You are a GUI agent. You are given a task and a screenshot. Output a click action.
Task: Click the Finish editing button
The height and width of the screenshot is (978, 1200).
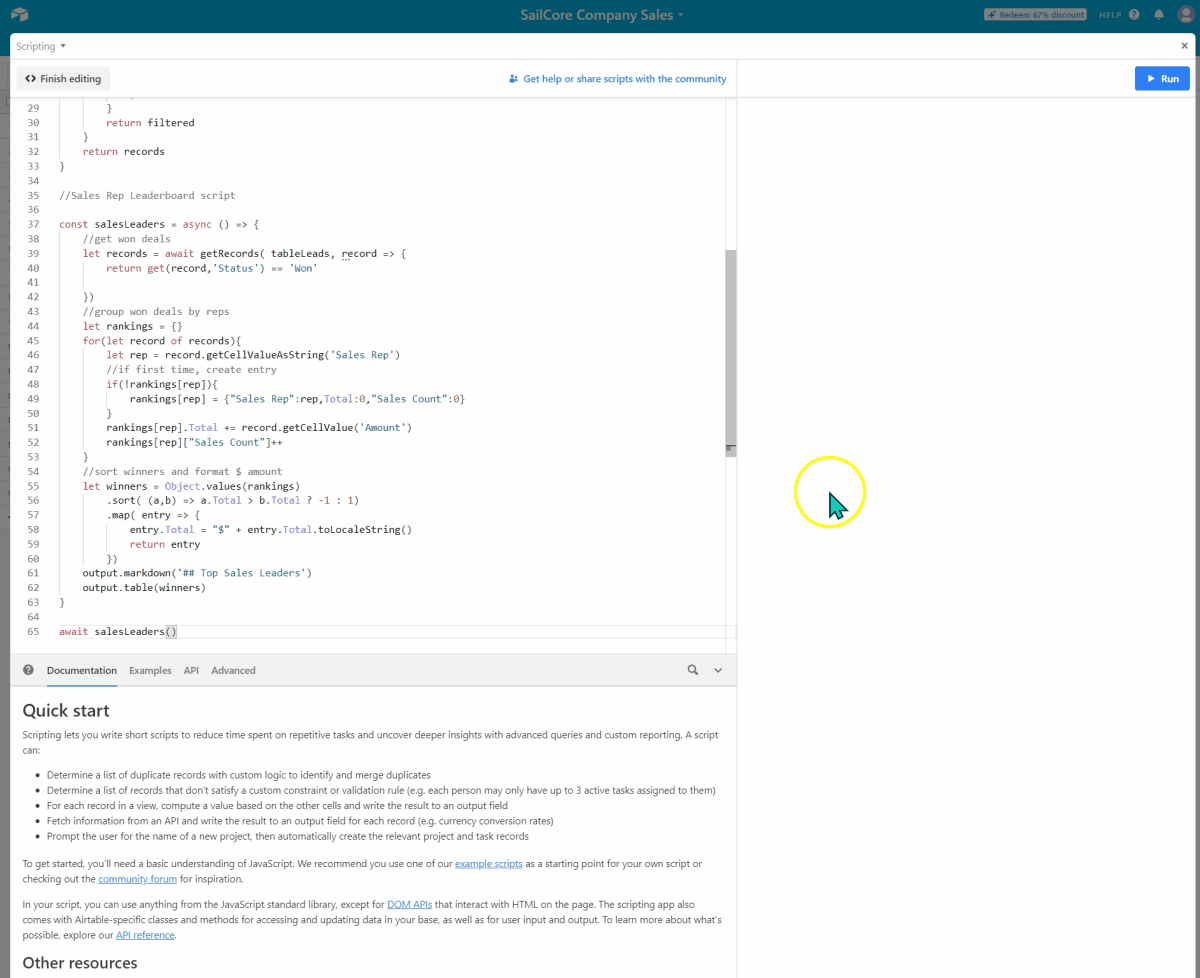[63, 78]
